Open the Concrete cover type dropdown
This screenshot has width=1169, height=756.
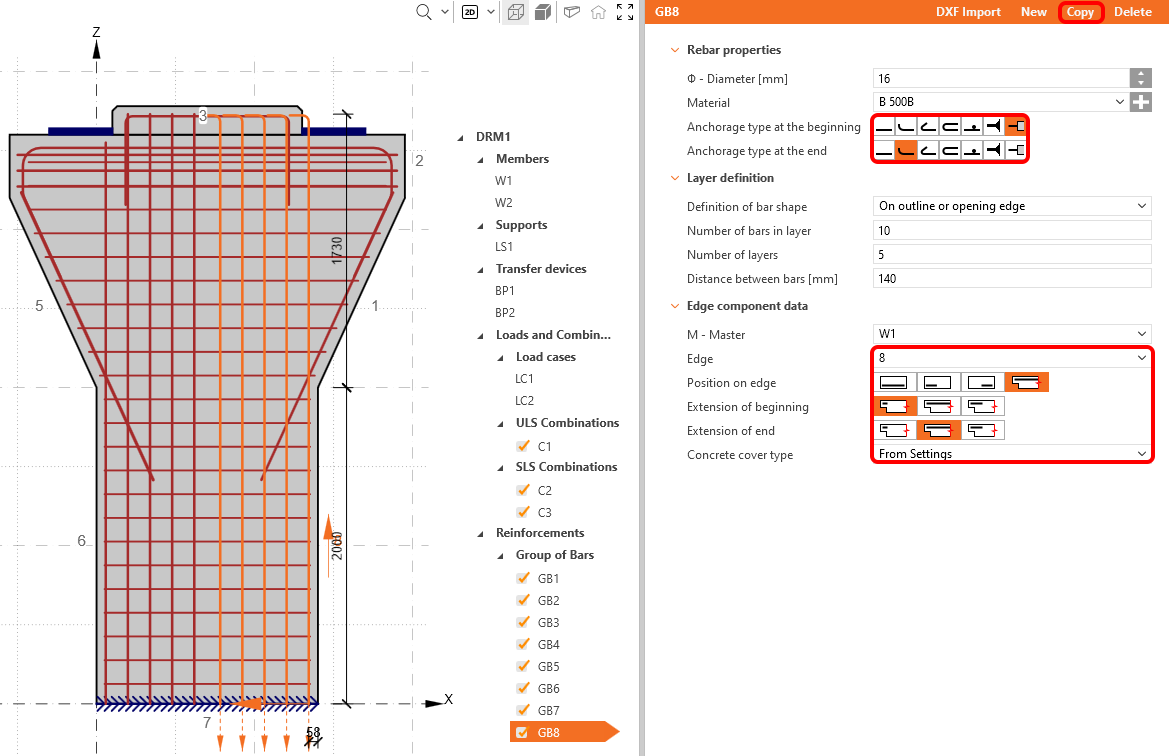click(1012, 455)
